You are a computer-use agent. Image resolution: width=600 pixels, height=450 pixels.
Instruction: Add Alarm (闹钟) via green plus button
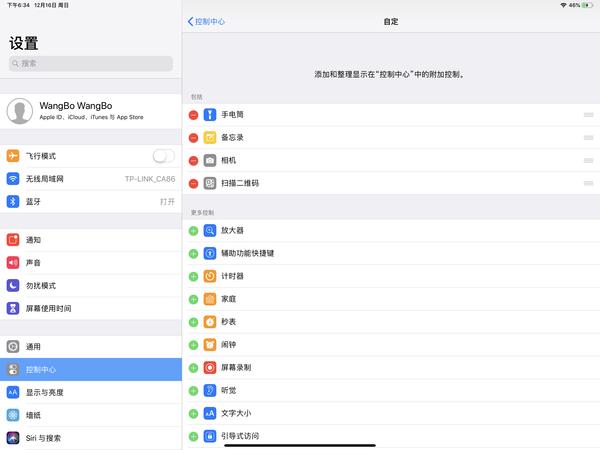coord(194,345)
